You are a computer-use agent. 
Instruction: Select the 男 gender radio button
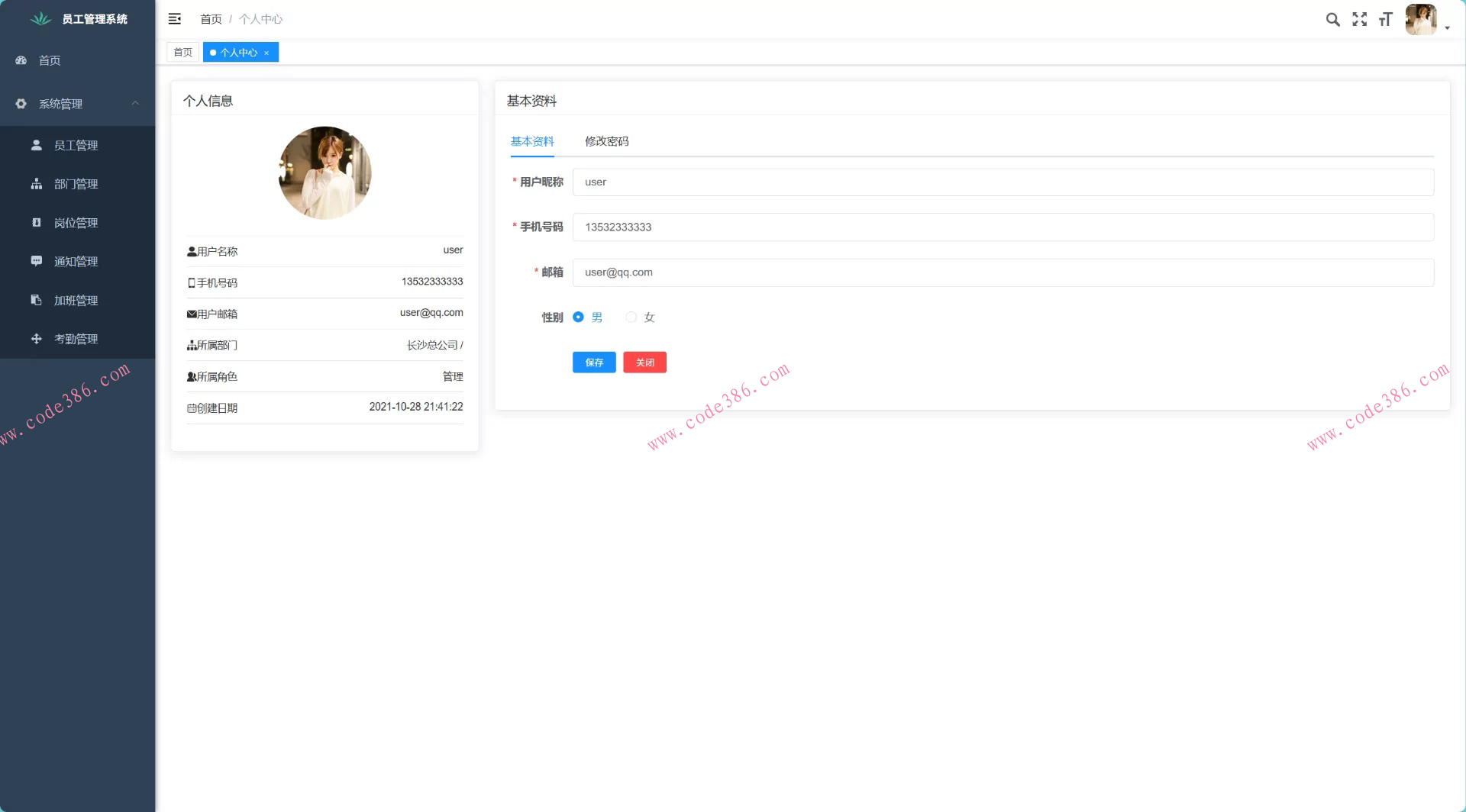tap(578, 317)
